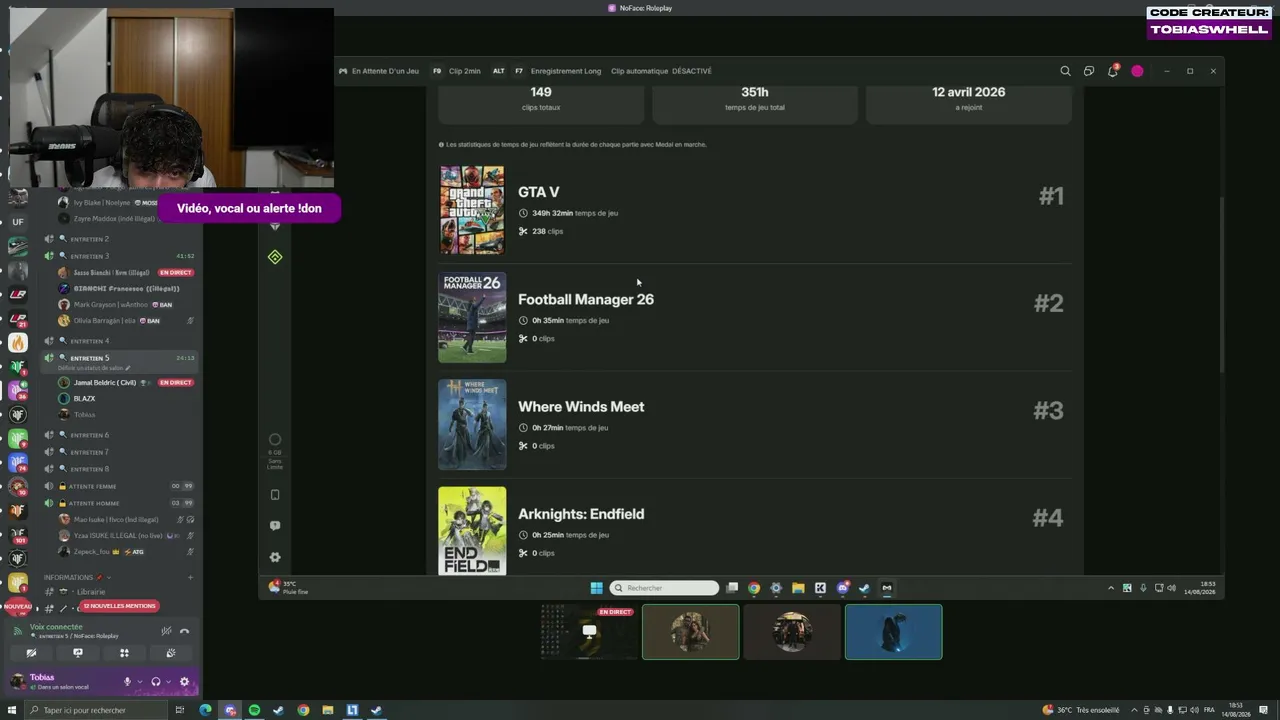
Task: Click the 'Rechercher' taskbar search box
Action: coord(664,588)
